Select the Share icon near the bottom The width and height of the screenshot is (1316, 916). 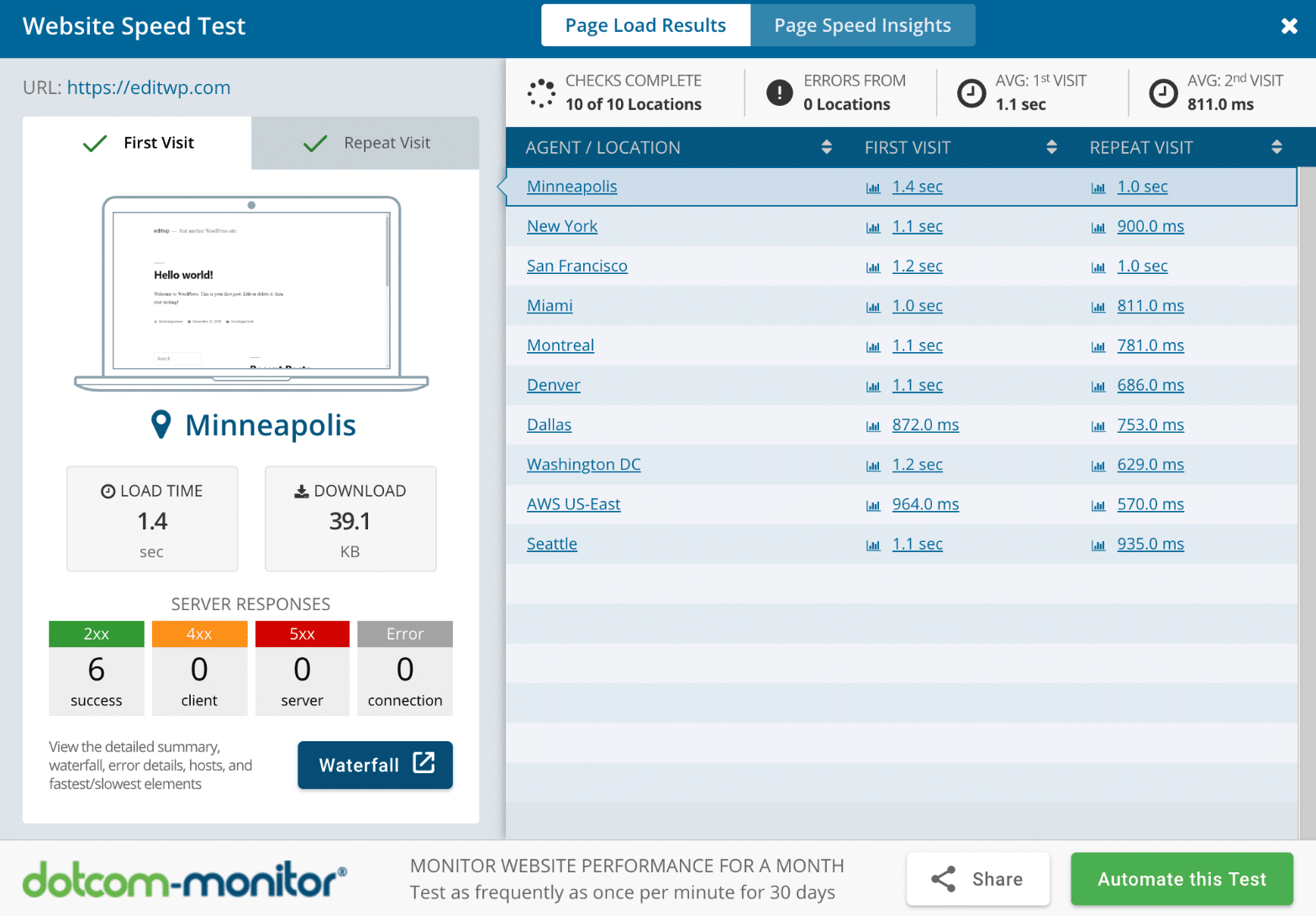(943, 878)
